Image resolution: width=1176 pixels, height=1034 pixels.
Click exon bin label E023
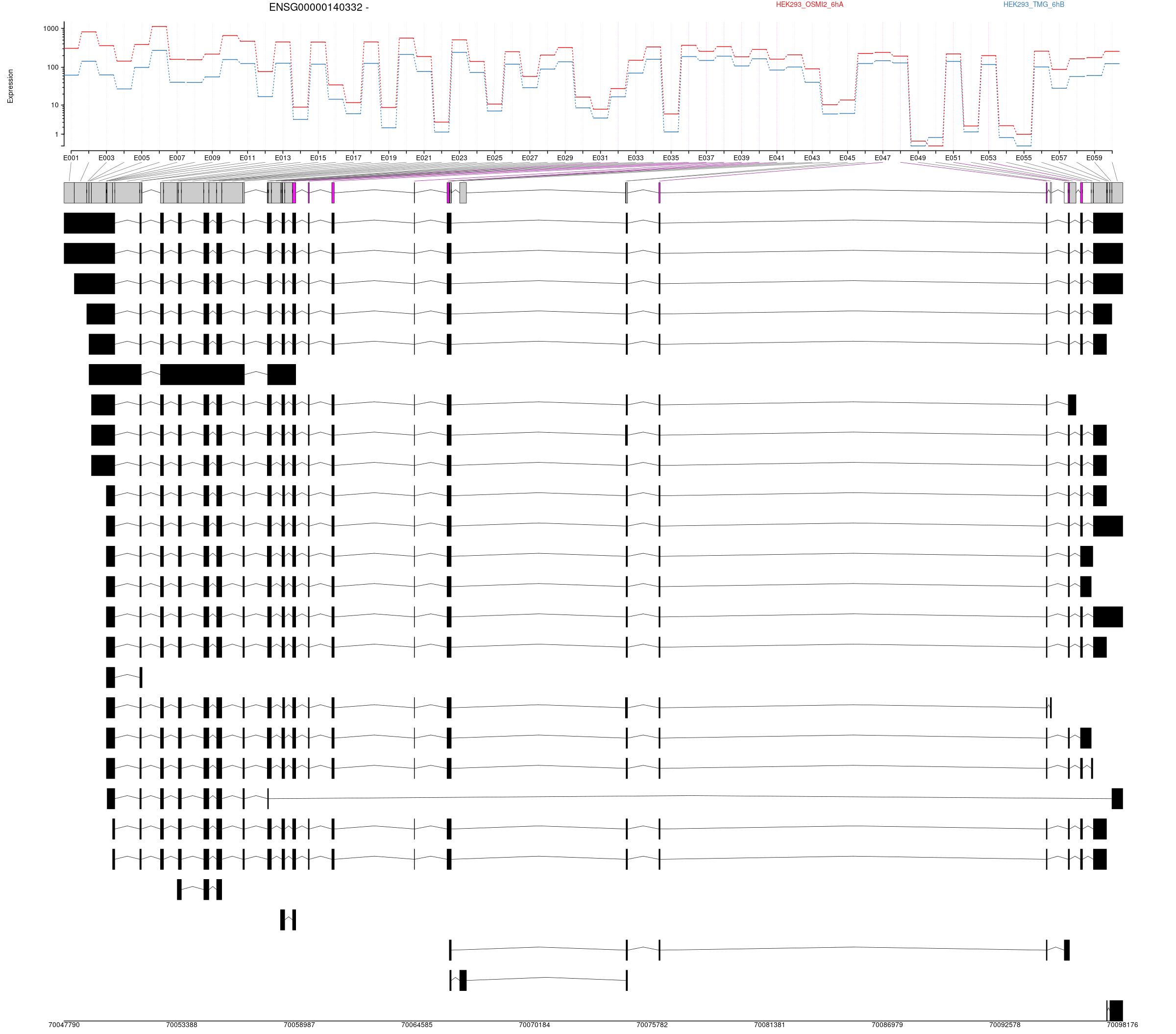[459, 158]
